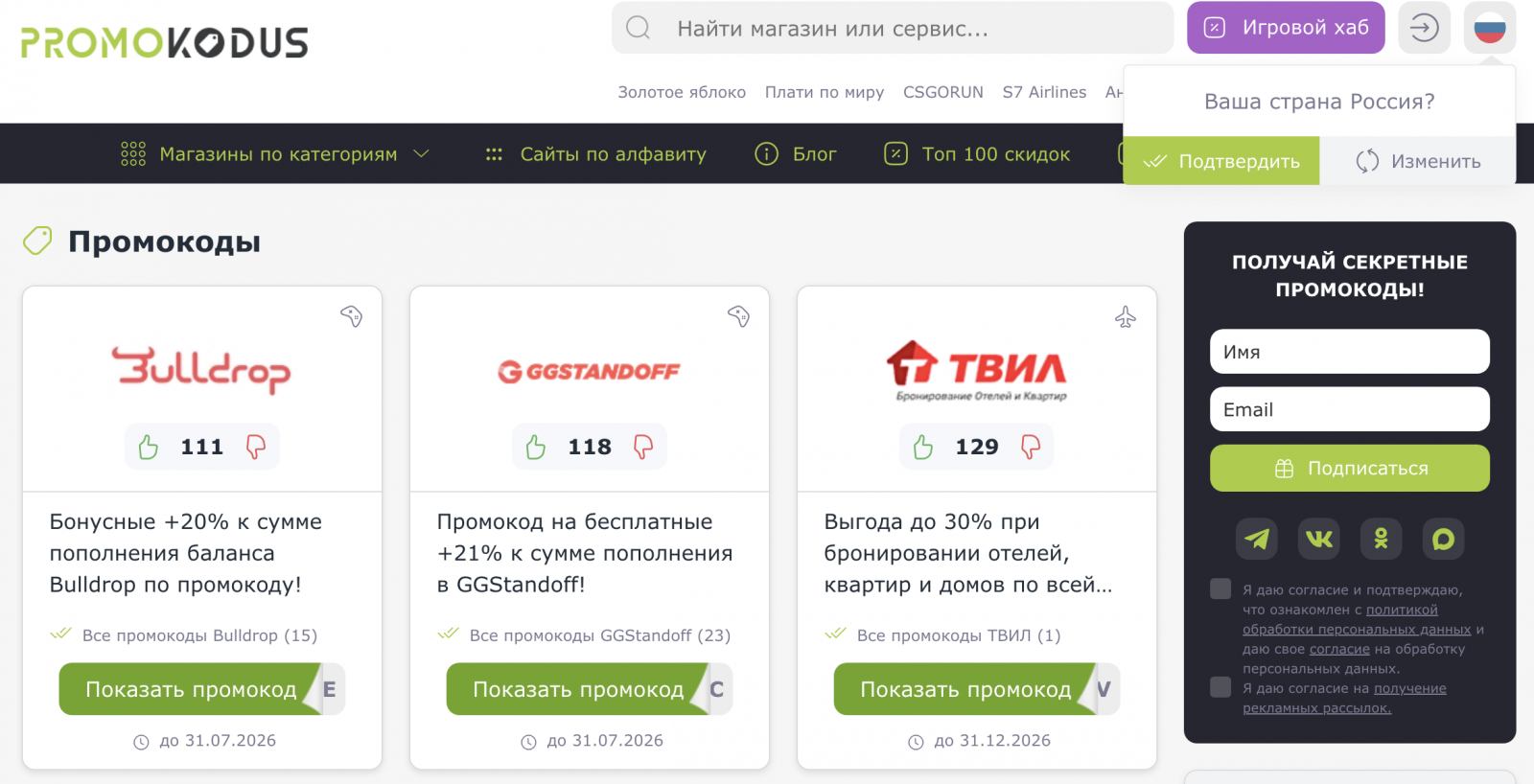The height and width of the screenshot is (784, 1534).
Task: Open Сайты по алфавиту menu item
Action: pyautogui.click(x=595, y=154)
